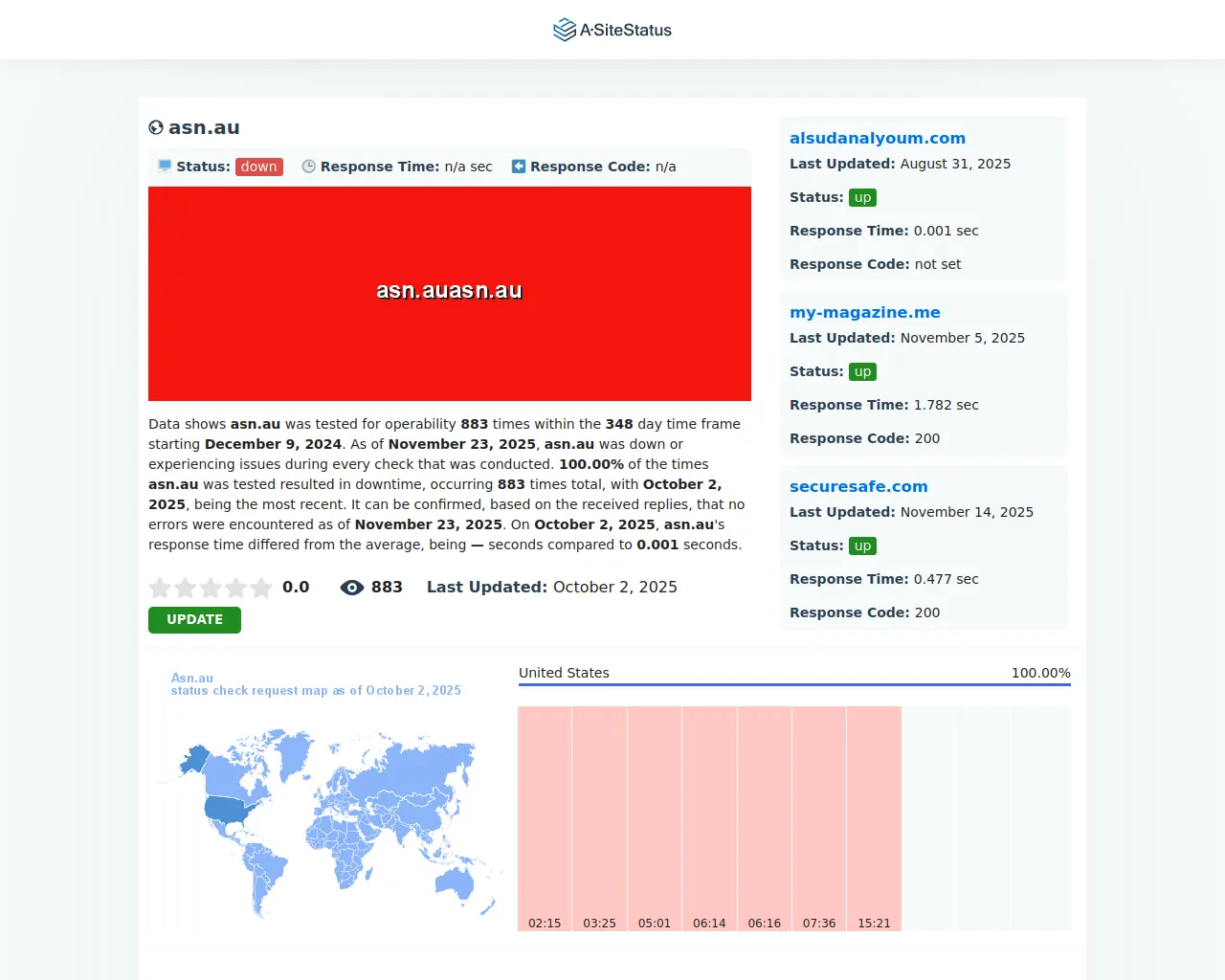Rate with the first star
Viewport: 1225px width, 980px height.
(161, 588)
